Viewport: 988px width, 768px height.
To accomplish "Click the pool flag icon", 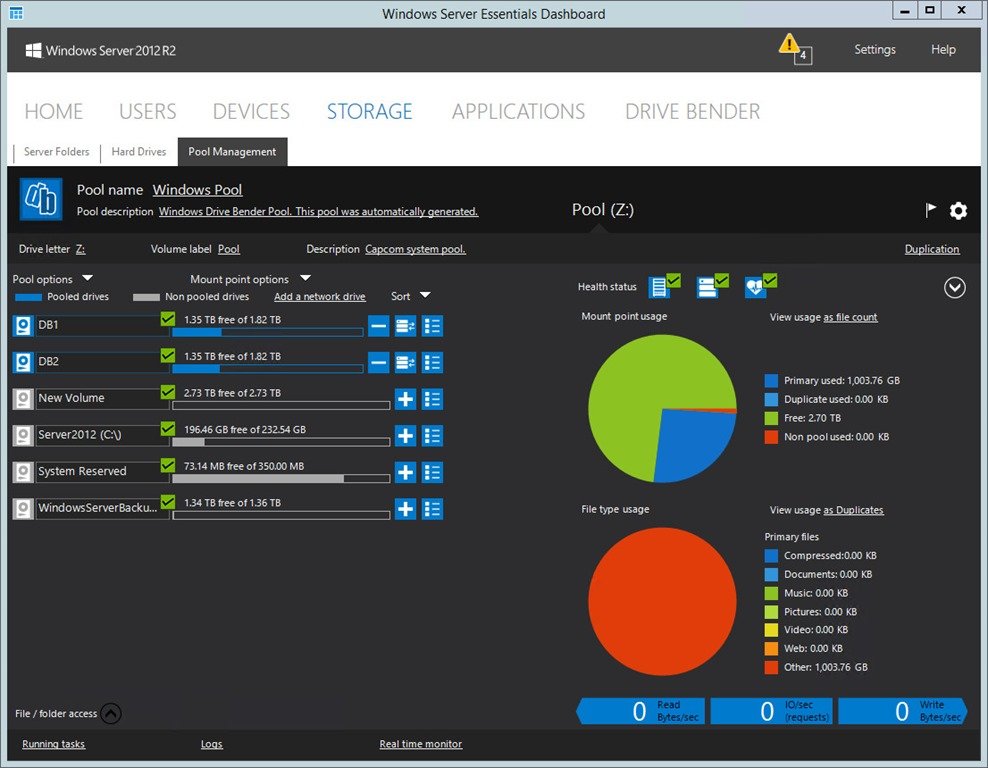I will (x=930, y=210).
